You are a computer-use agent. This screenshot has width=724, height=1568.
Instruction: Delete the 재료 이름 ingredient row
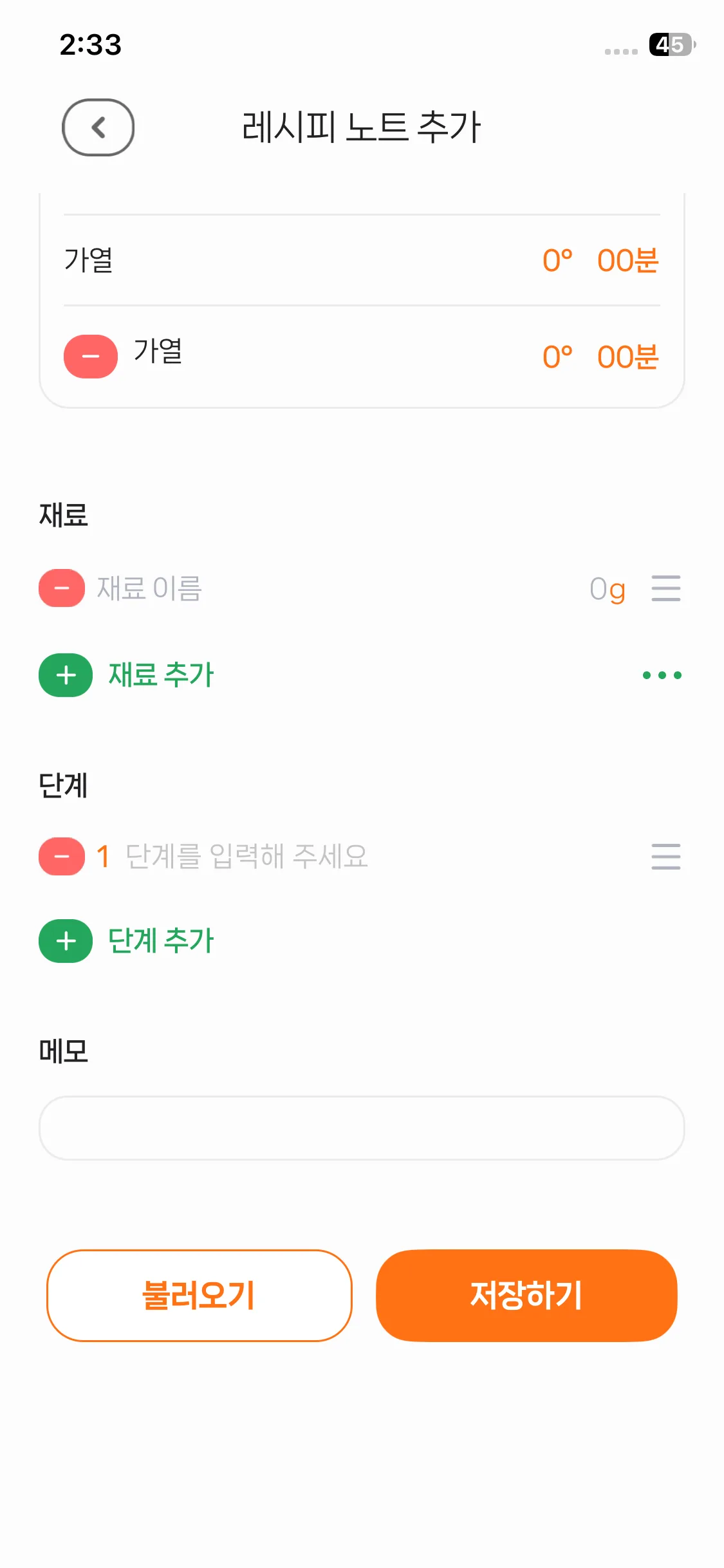coord(62,588)
